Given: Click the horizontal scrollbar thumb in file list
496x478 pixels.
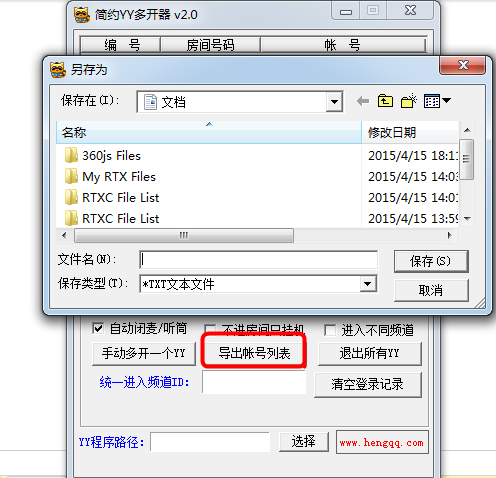Looking at the screenshot, I should click(184, 235).
